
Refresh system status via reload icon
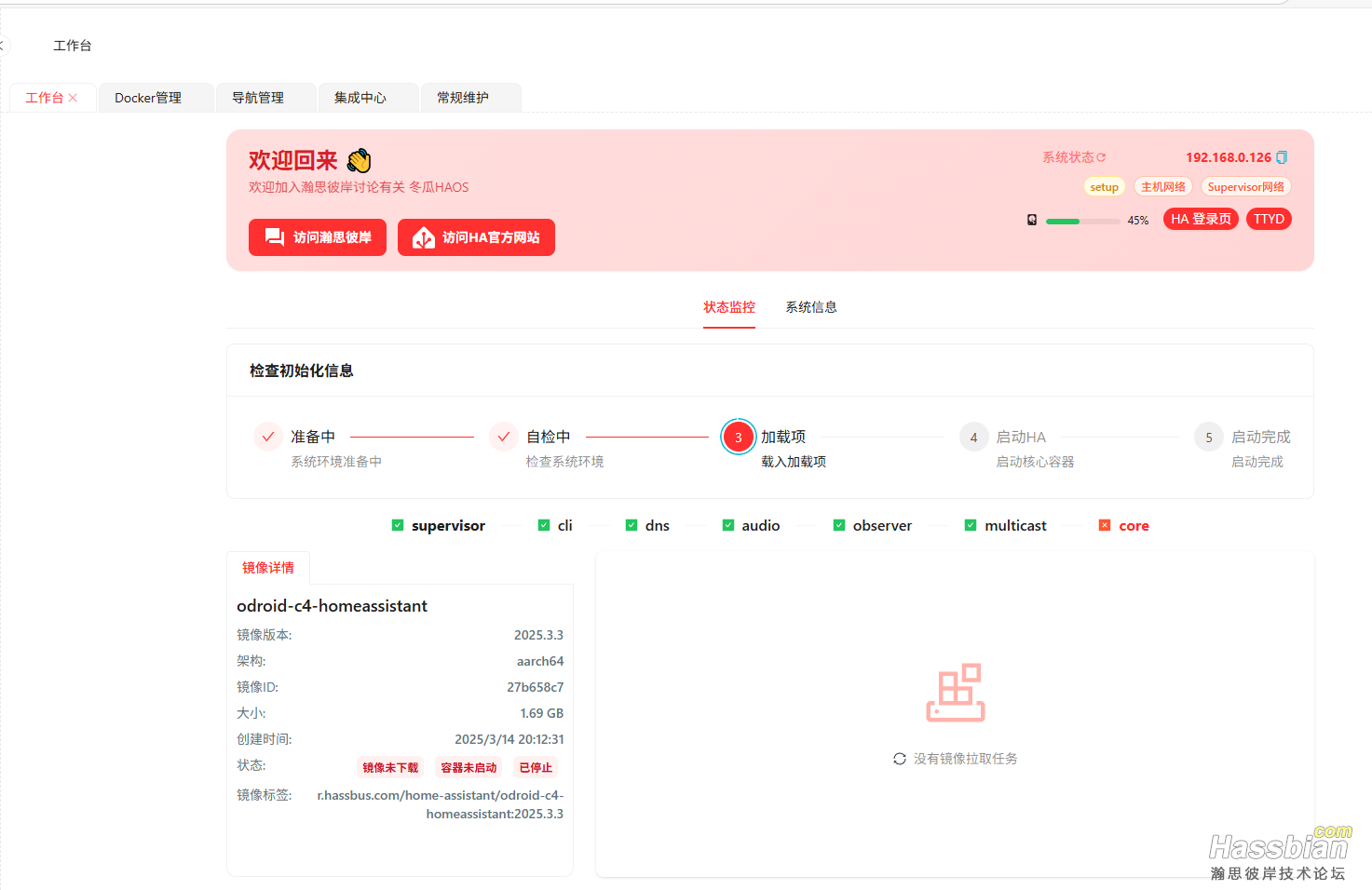(1101, 157)
